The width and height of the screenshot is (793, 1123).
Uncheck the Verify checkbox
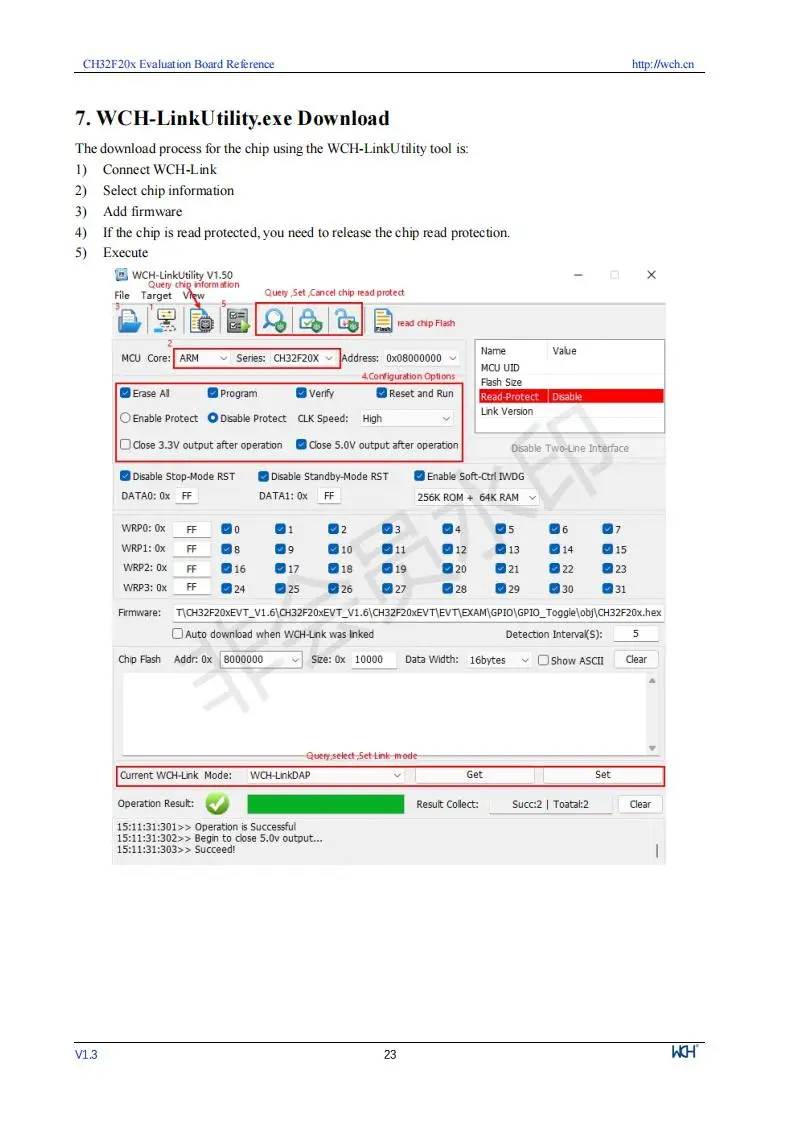302,393
